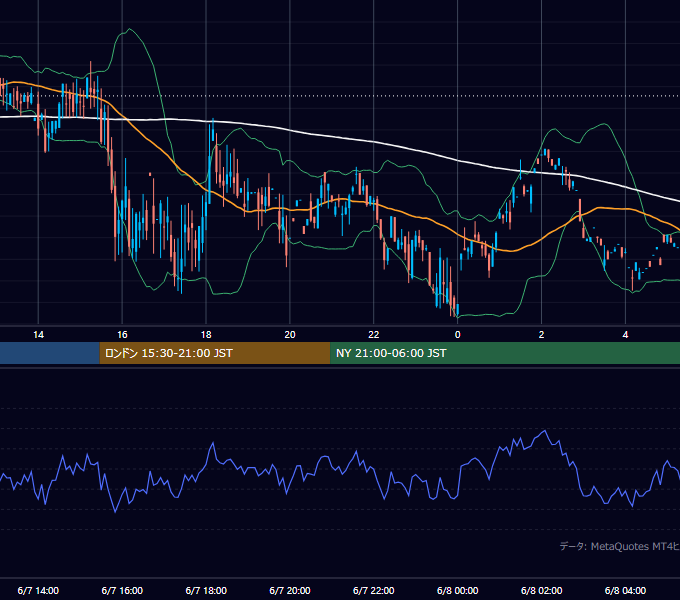Click the 6/7 18:00 time label
This screenshot has width=680, height=600.
[206, 590]
